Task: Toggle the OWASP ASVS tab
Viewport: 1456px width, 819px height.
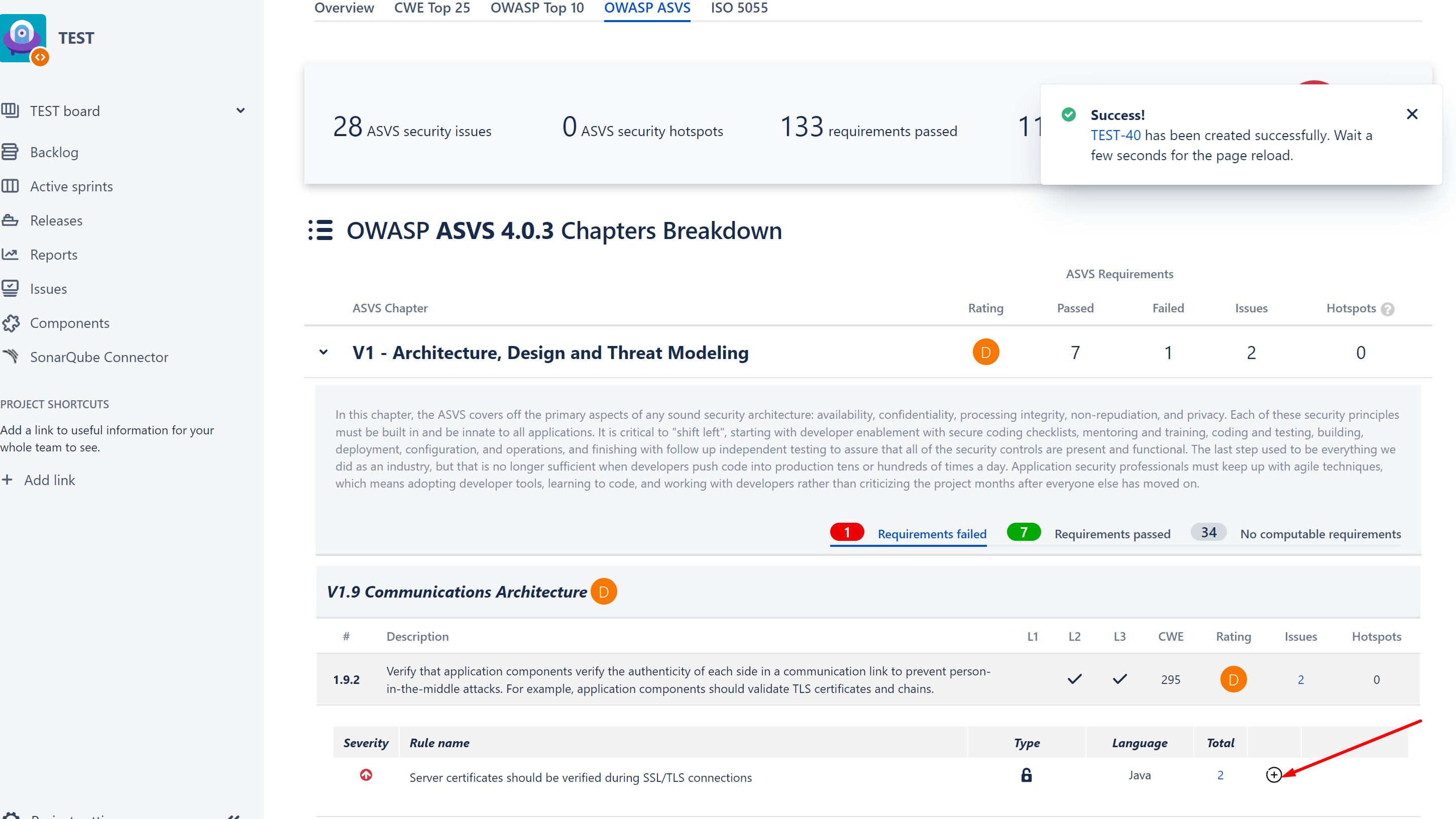Action: 648,8
